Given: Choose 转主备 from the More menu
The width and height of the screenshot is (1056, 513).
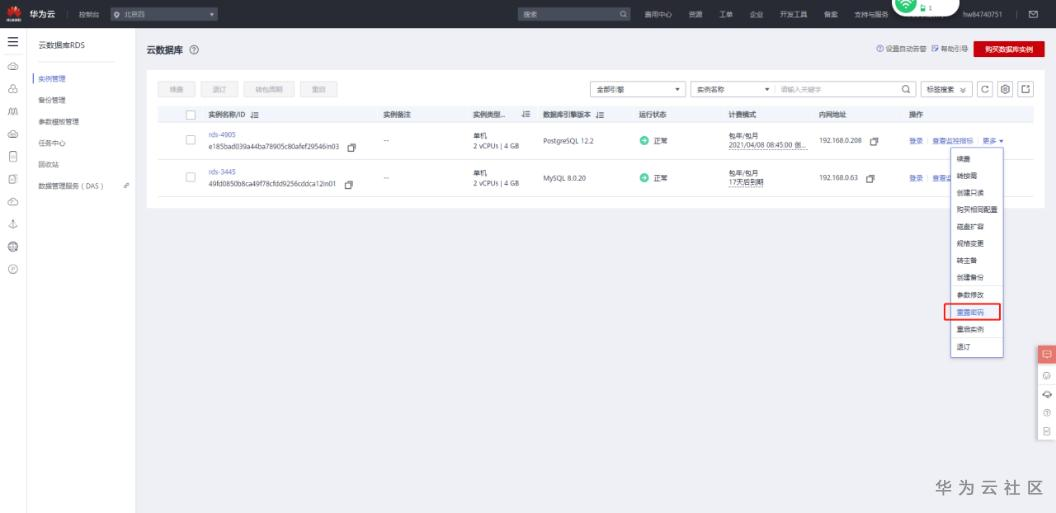Looking at the screenshot, I should click(966, 261).
